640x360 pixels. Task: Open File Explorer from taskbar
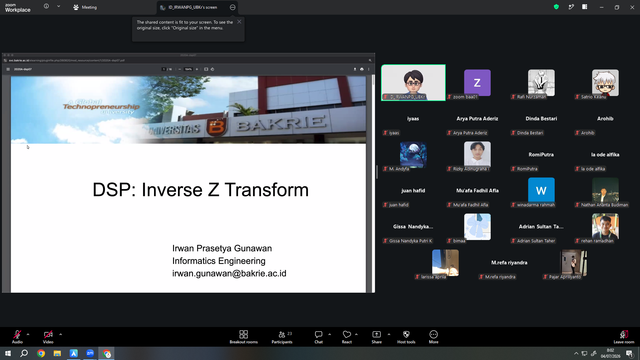57,353
